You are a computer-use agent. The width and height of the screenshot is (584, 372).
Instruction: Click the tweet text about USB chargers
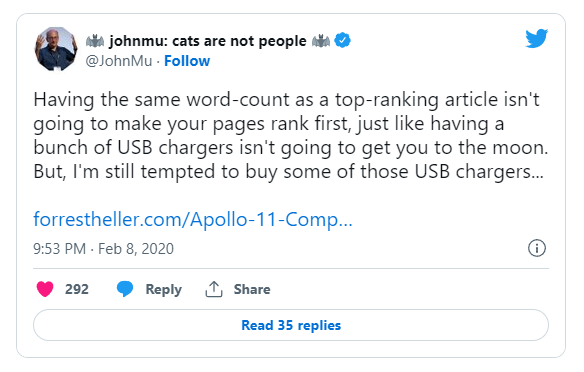point(291,136)
